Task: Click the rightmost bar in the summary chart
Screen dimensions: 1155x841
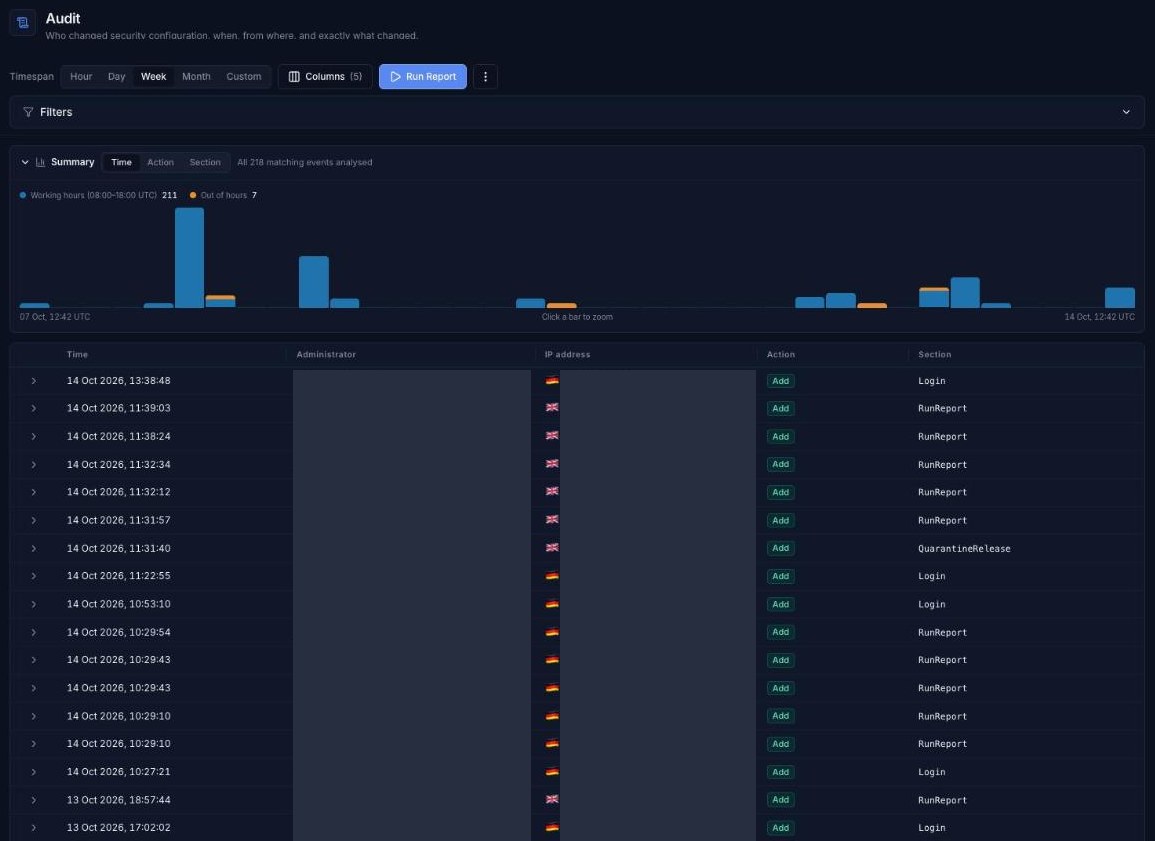Action: coord(1120,298)
